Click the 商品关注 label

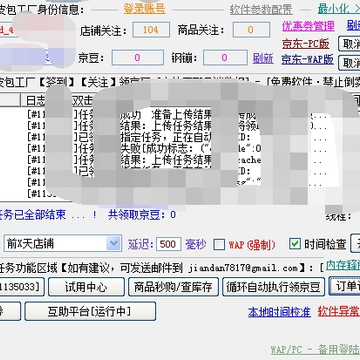tap(201, 31)
